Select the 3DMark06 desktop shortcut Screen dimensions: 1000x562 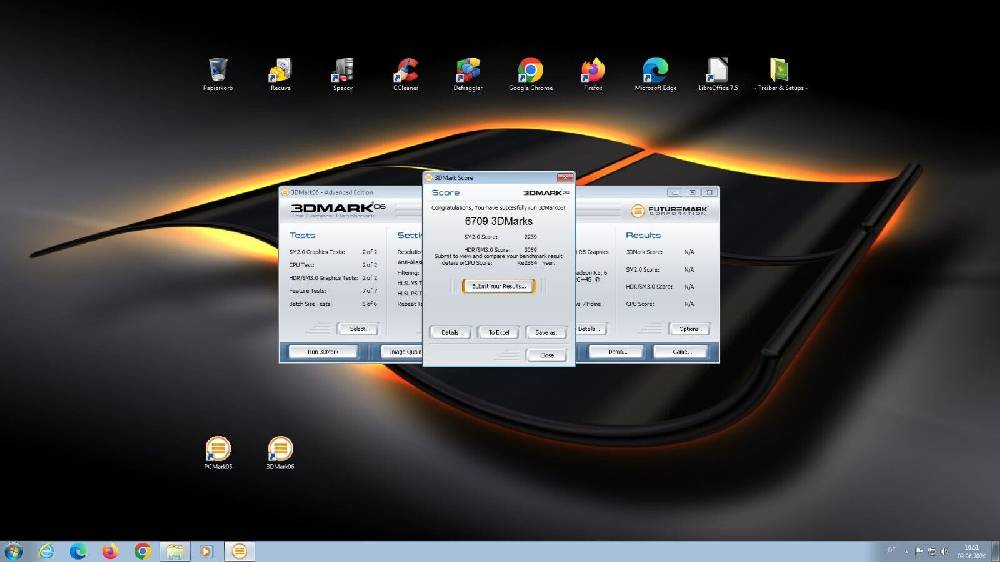click(280, 453)
